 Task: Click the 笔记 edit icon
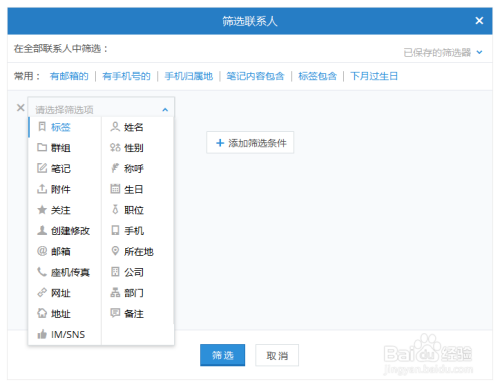click(42, 168)
